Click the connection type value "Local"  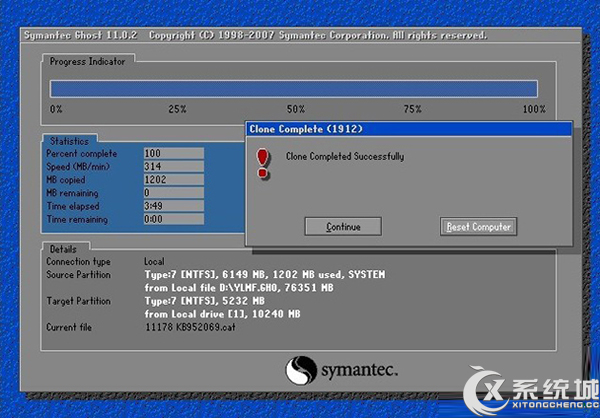pos(154,261)
